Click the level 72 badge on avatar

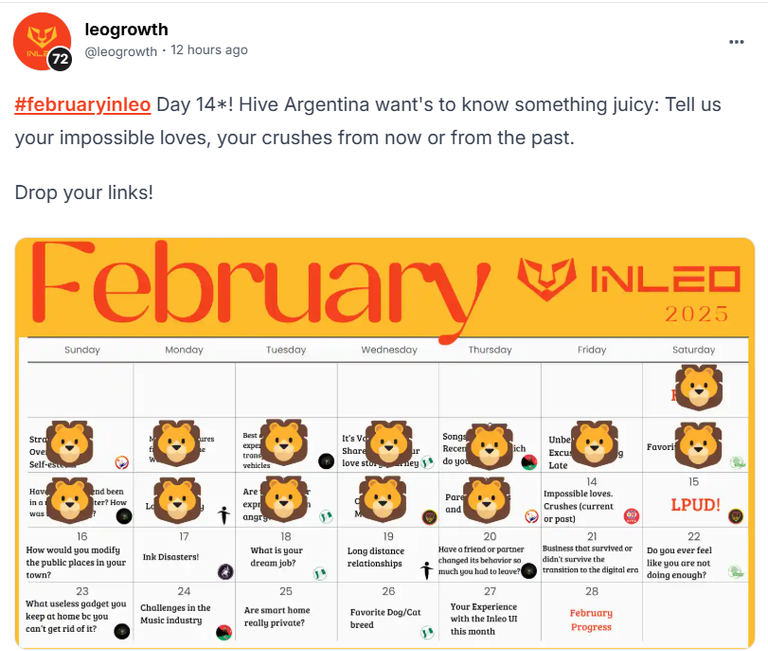point(60,59)
